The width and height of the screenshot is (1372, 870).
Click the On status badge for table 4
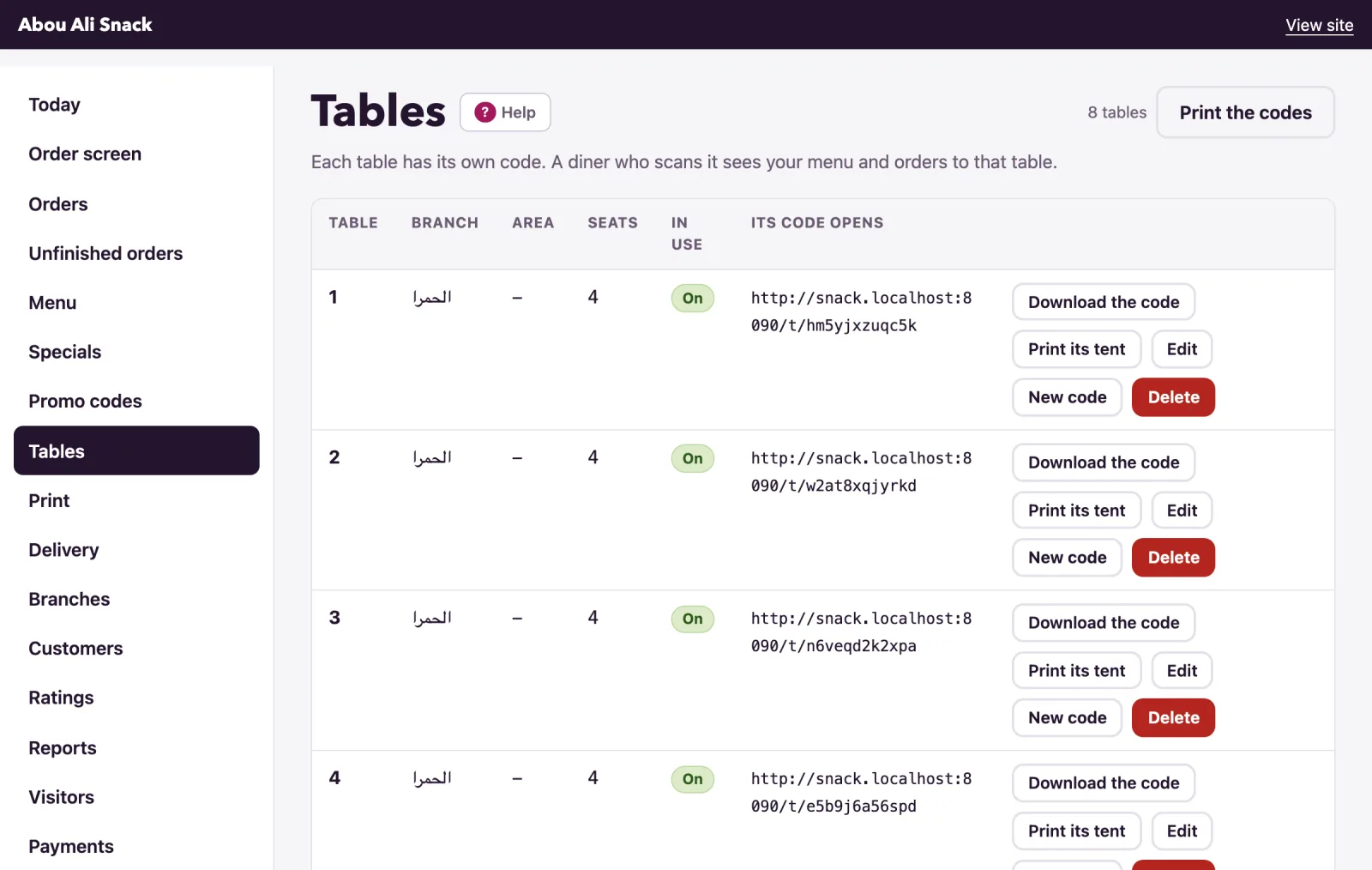click(693, 779)
